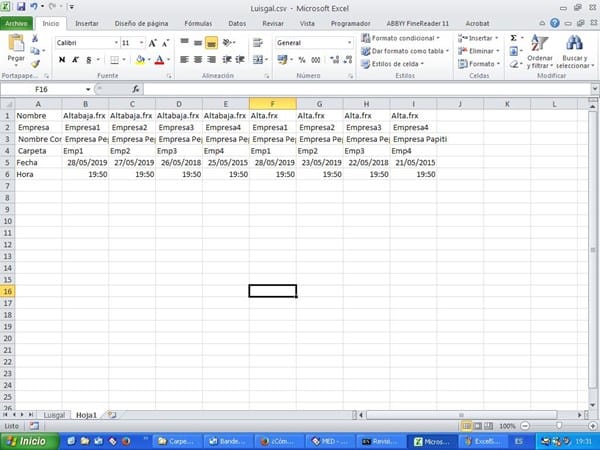Toggle underline S formatting
The height and width of the screenshot is (450, 600).
[x=89, y=60]
